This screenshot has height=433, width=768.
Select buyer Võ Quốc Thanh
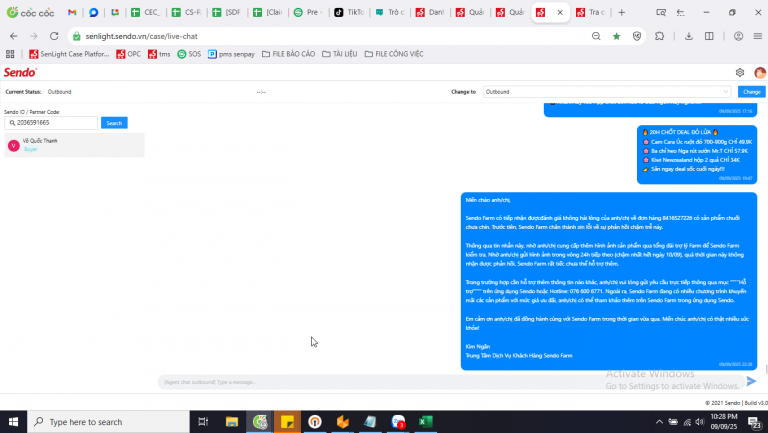74,145
